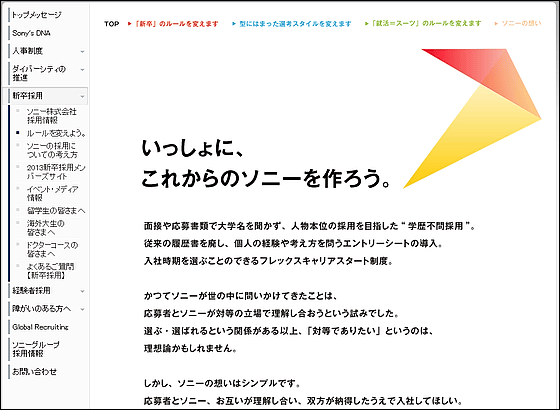This screenshot has height=410, width=560.
Task: Click the bullet beside ルールを変えよう。
Action: 18,132
